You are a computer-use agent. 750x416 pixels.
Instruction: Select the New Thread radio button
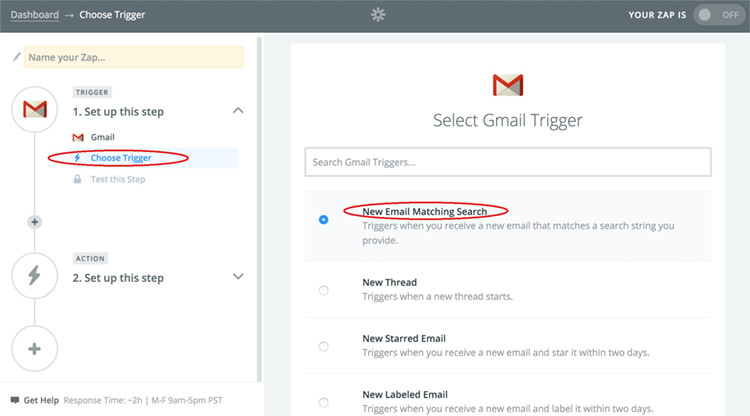coord(323,290)
